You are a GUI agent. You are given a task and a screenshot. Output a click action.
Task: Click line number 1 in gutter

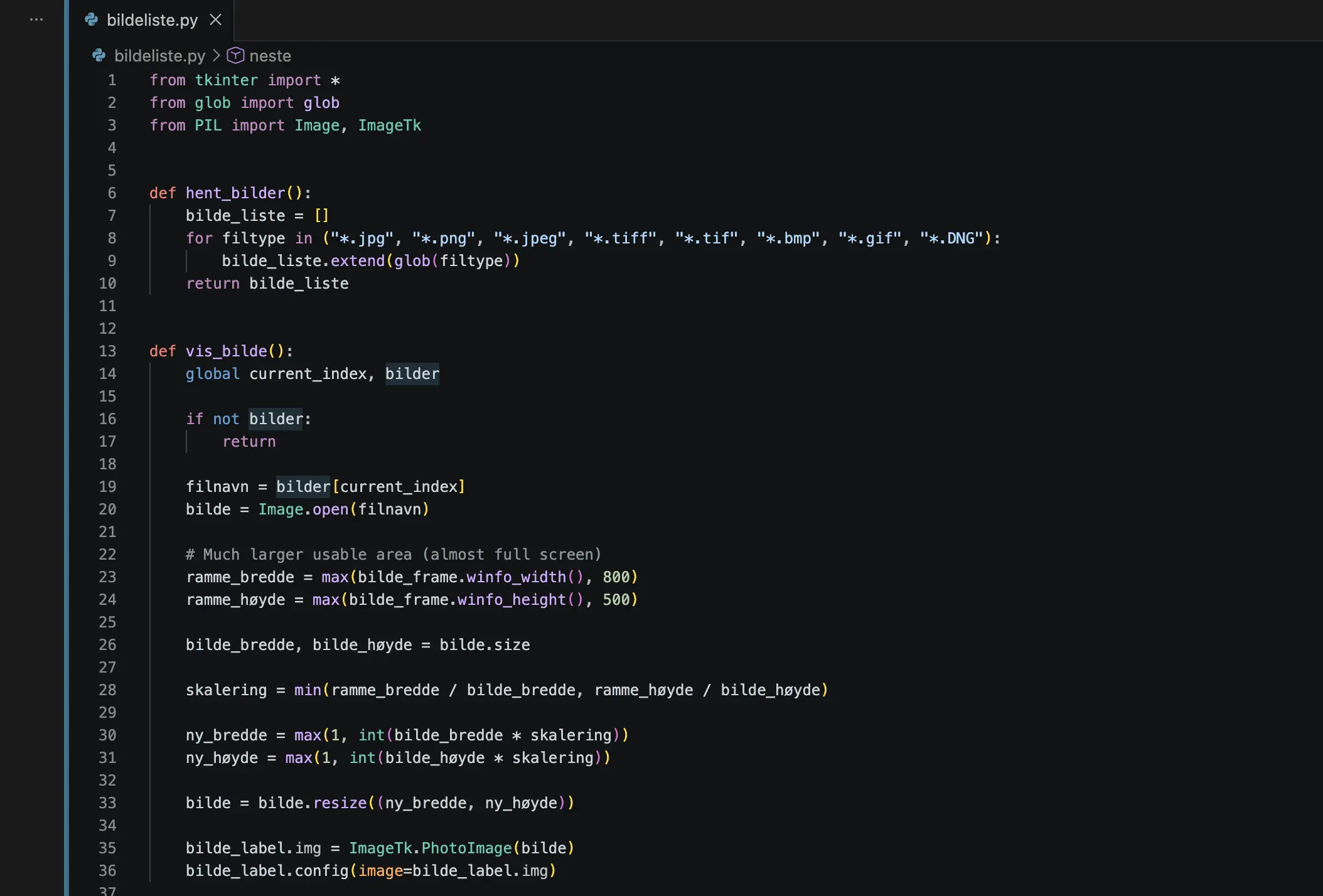[112, 80]
